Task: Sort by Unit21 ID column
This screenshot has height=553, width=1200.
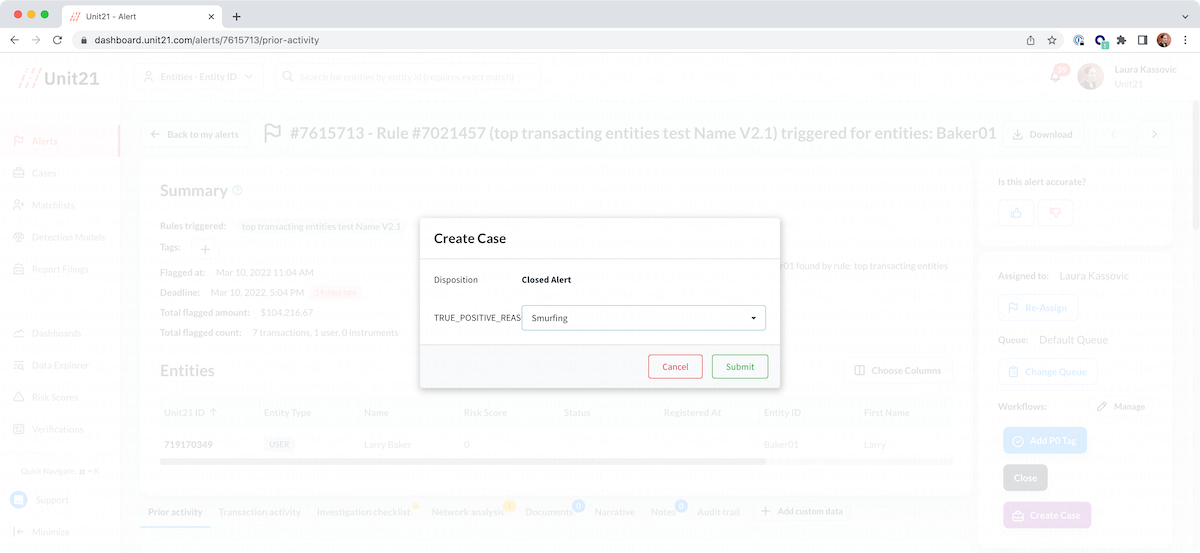Action: click(x=190, y=412)
